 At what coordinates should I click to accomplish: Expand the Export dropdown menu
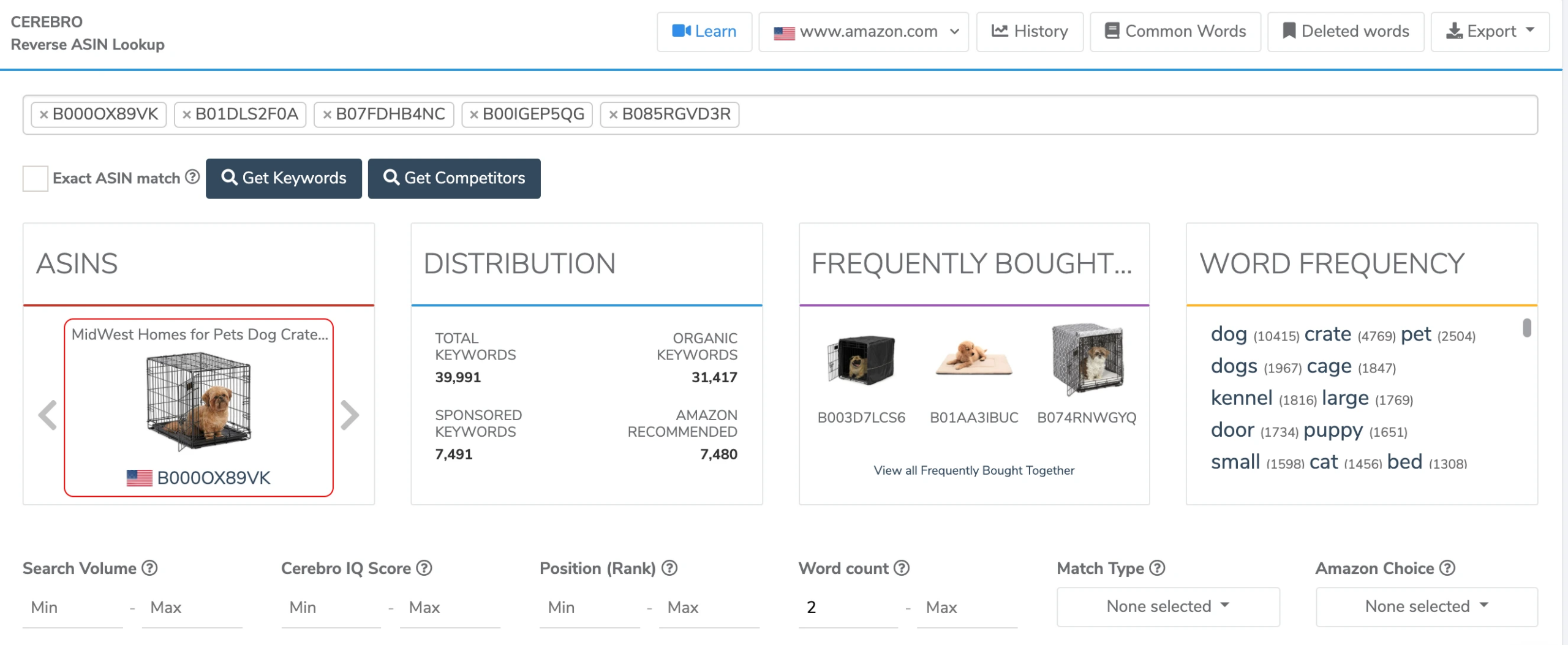click(1490, 31)
